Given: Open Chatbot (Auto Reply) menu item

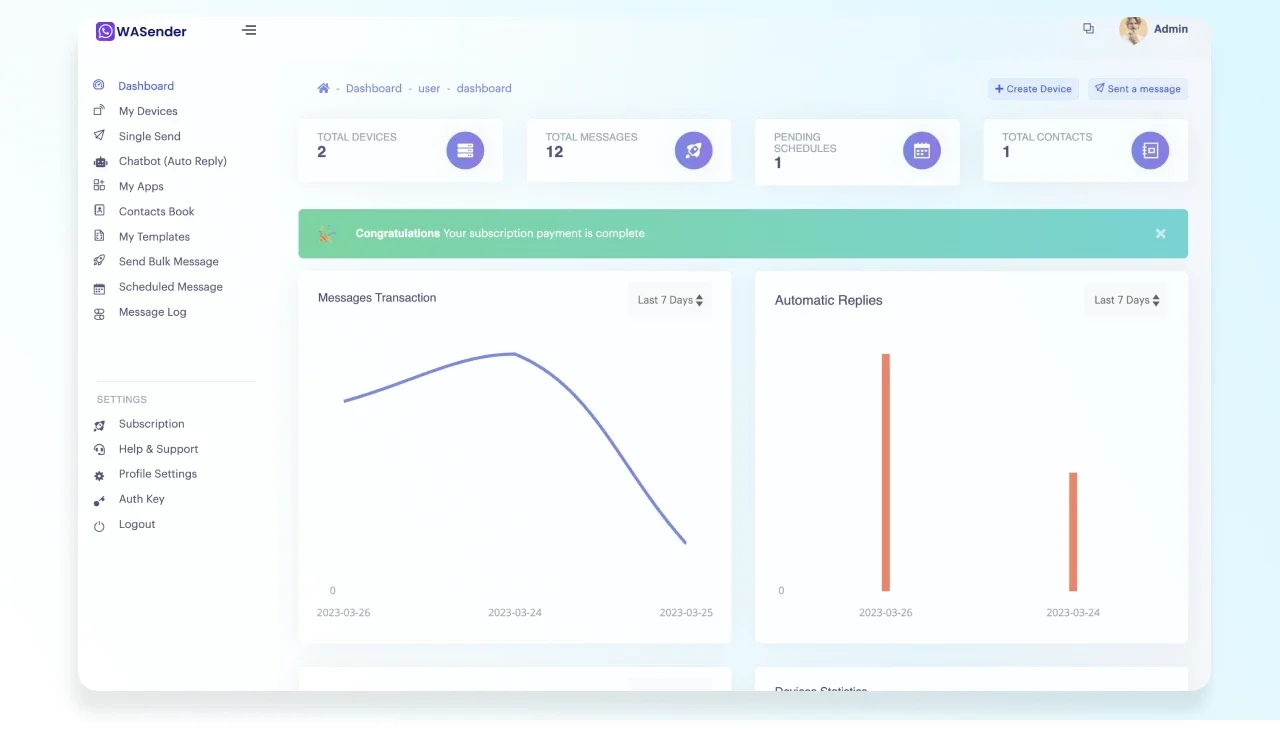Looking at the screenshot, I should click(173, 161).
